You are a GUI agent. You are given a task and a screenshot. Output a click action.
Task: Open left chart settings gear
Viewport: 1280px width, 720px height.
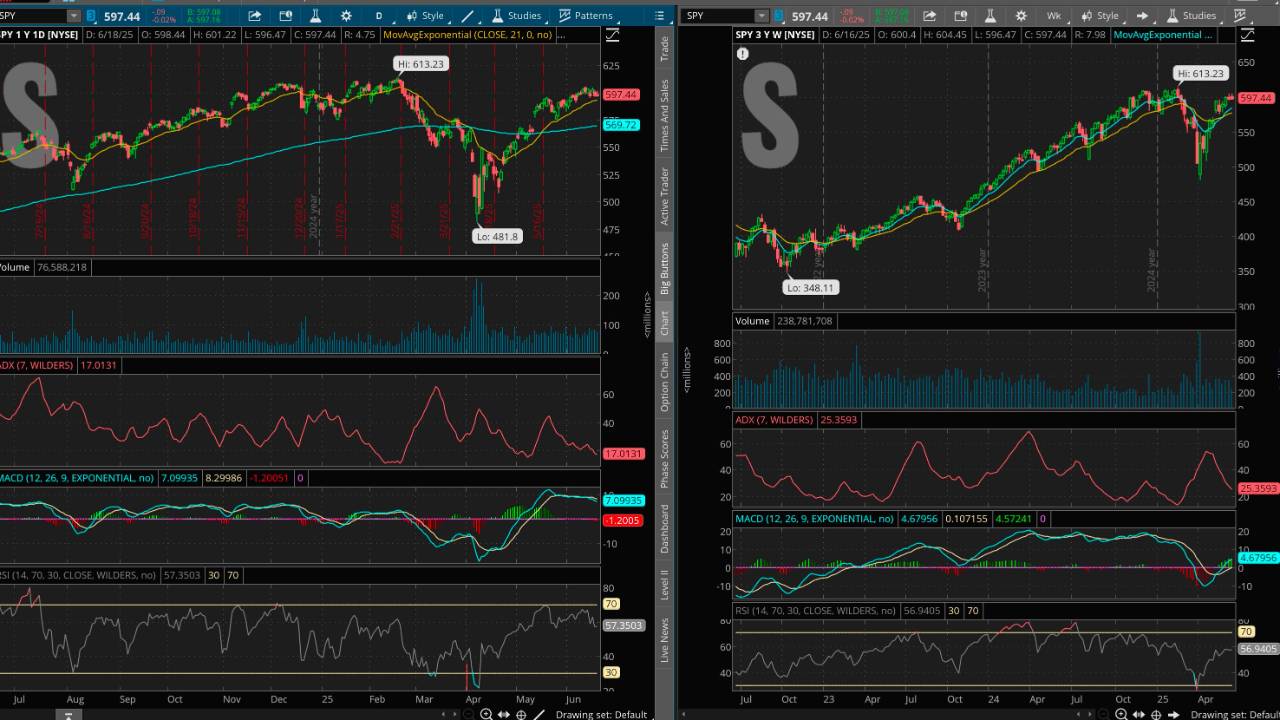pyautogui.click(x=346, y=16)
